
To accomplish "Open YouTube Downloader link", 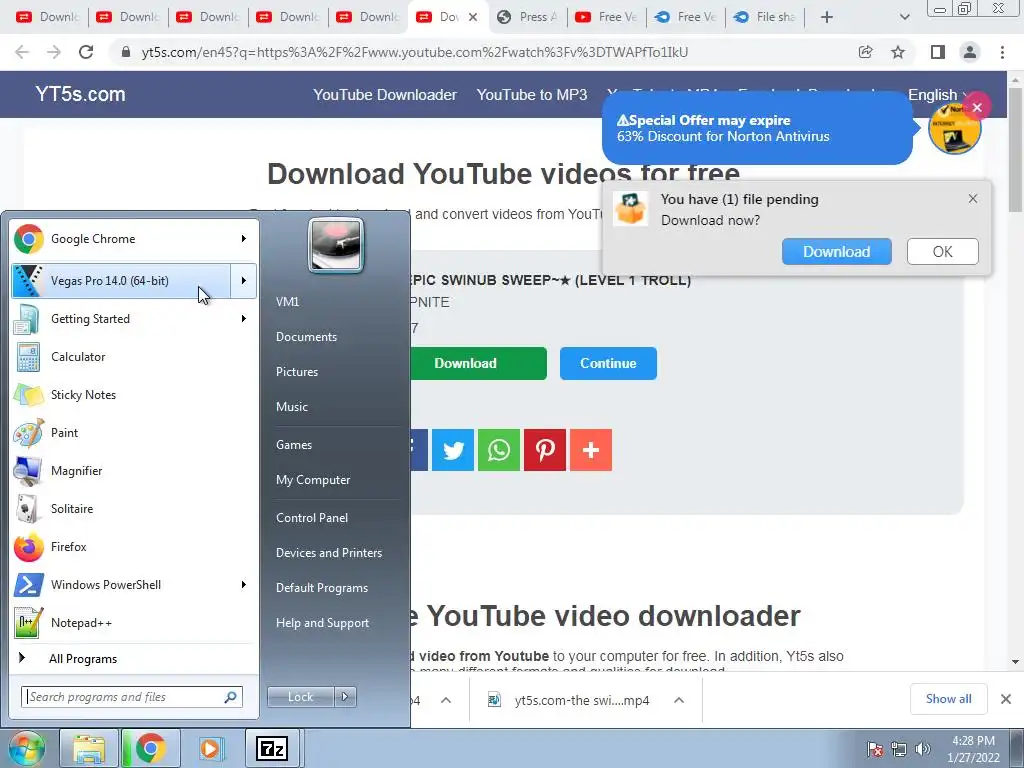I will (x=385, y=95).
